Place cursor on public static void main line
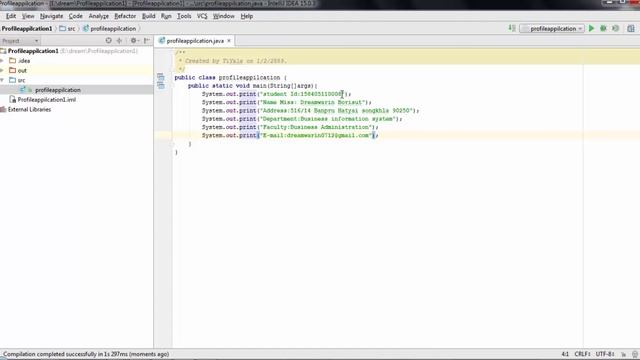Viewport: 640px width, 360px height. coord(252,86)
